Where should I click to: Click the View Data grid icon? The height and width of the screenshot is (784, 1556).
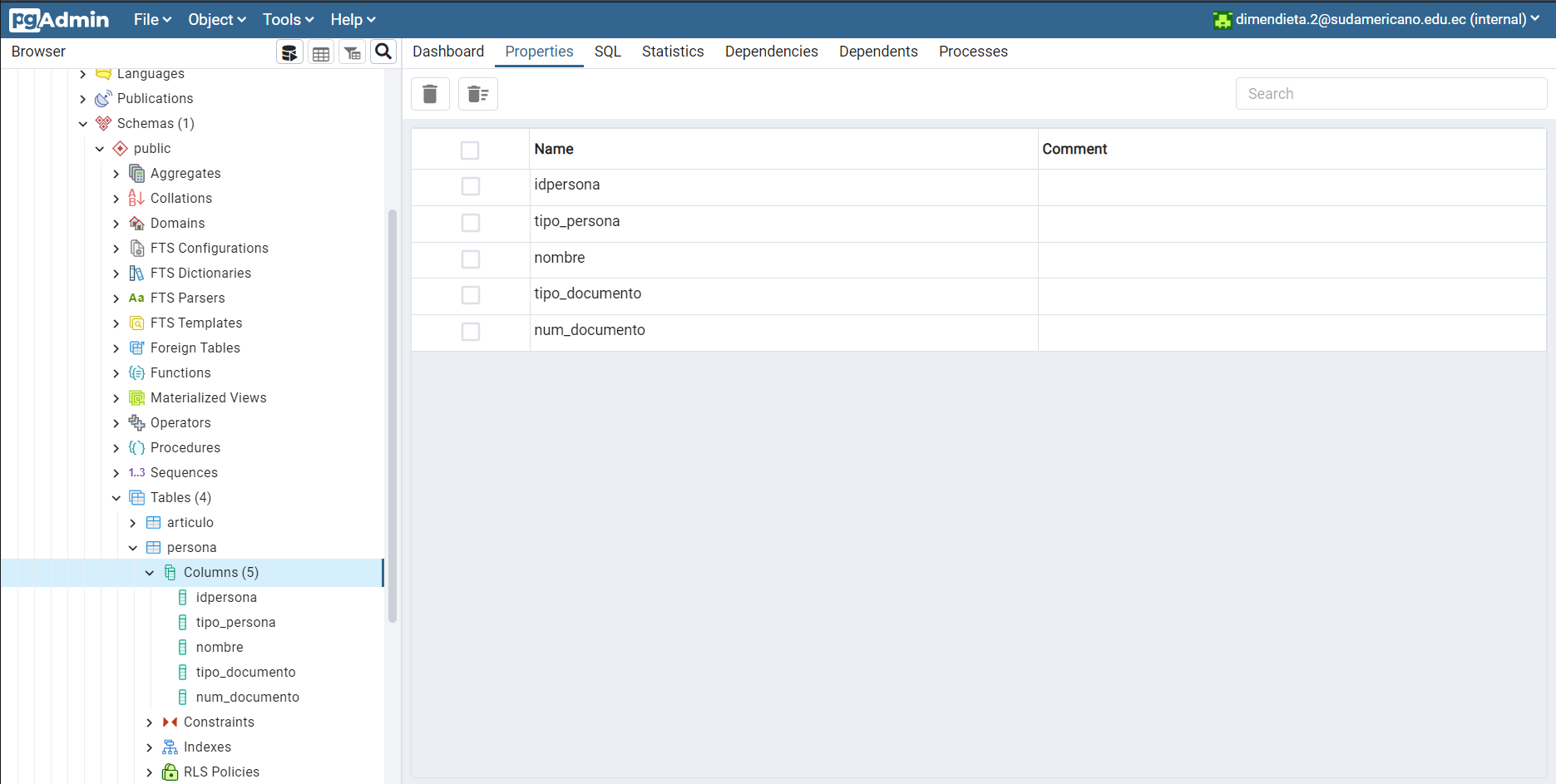coord(321,52)
